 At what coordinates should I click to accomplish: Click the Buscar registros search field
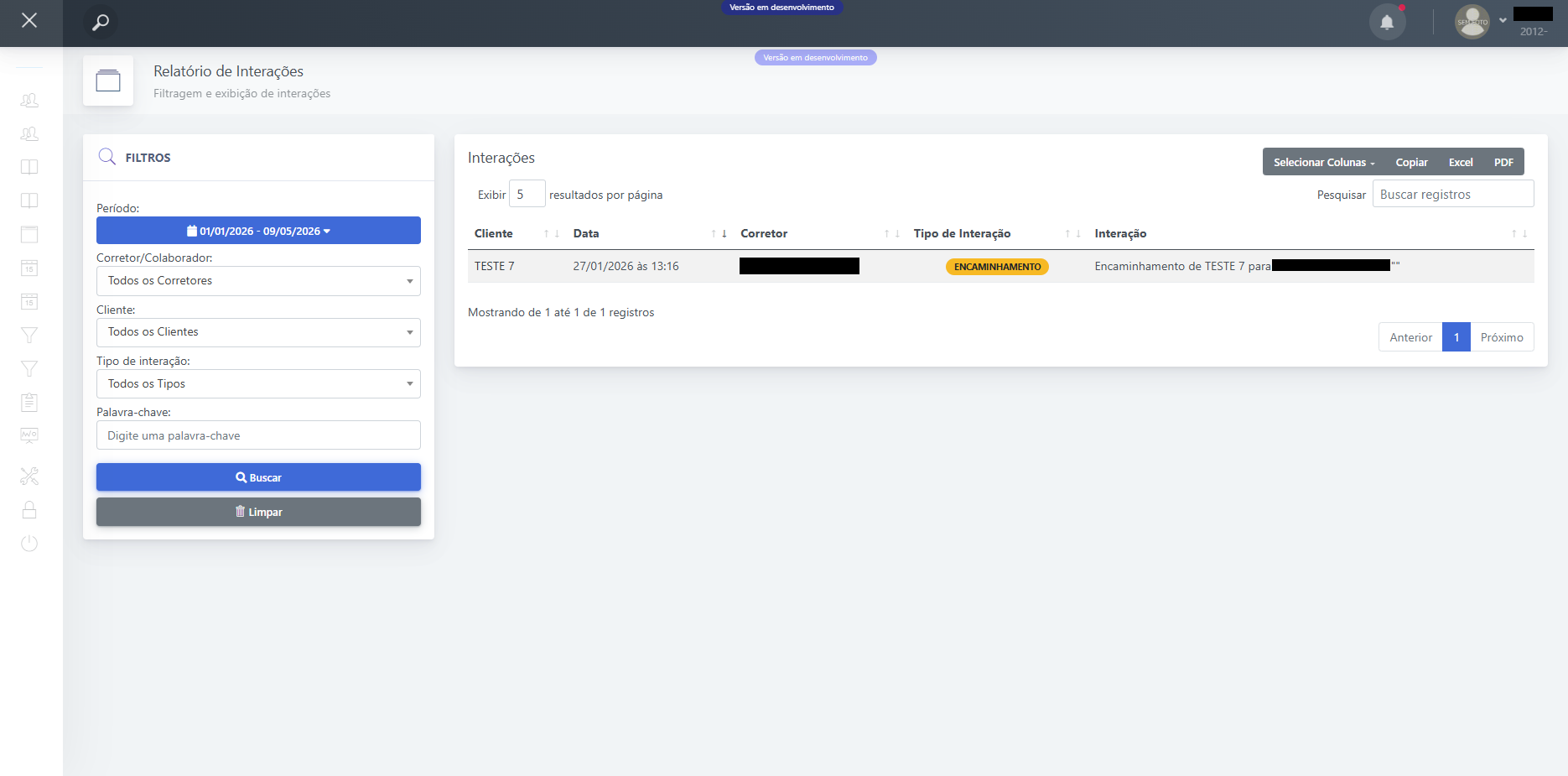pyautogui.click(x=1452, y=195)
